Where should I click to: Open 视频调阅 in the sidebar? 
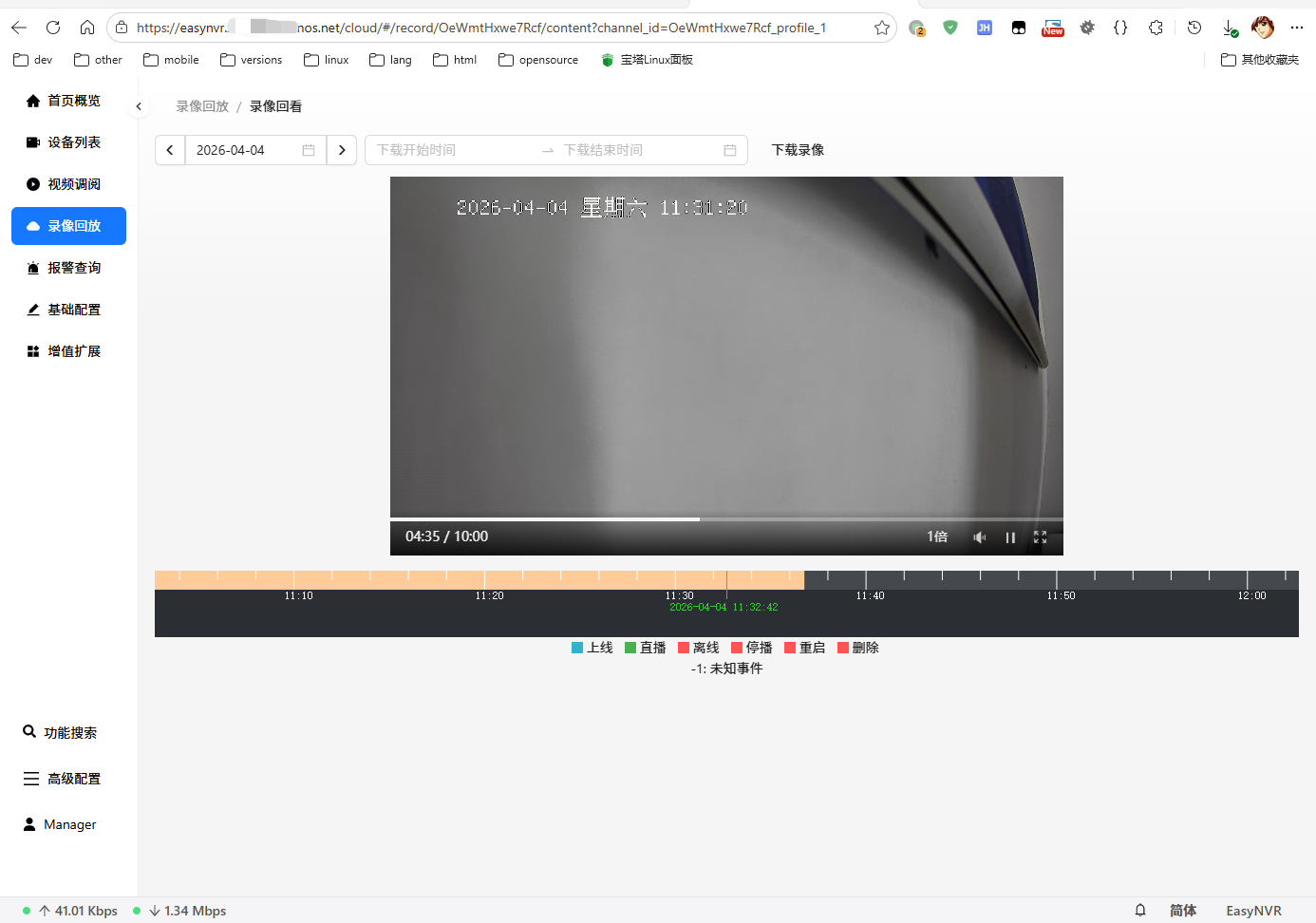point(68,184)
